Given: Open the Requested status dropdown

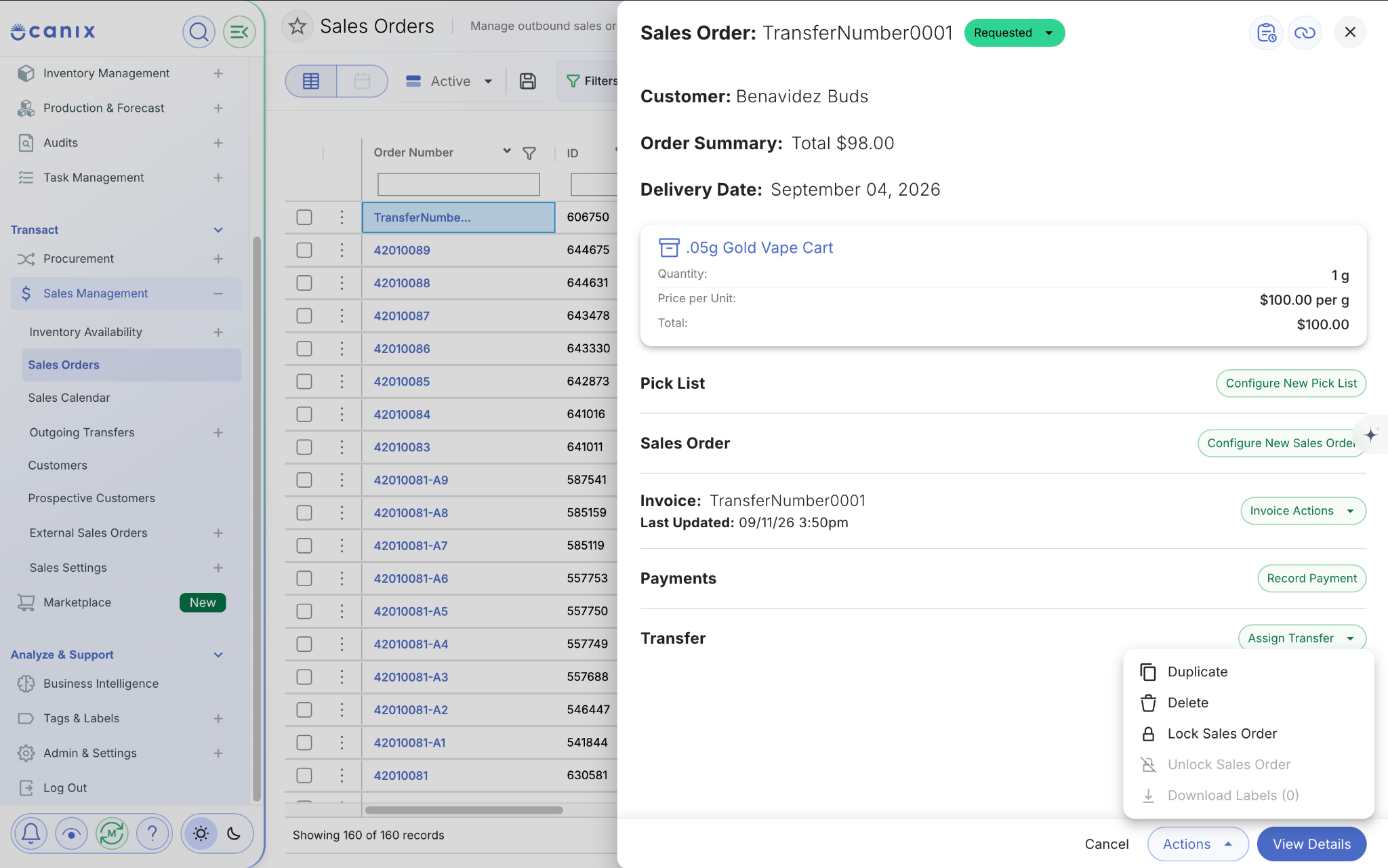Looking at the screenshot, I should [x=1014, y=33].
